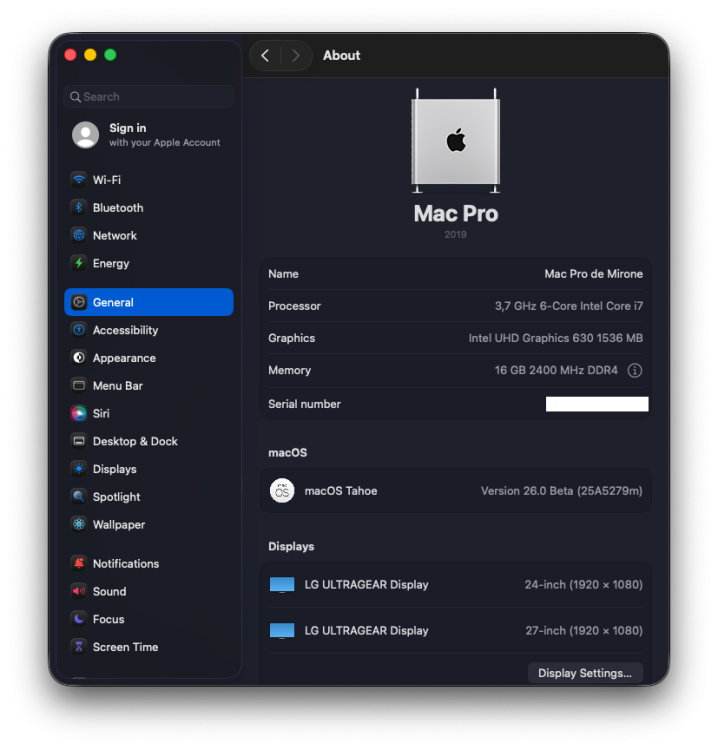Image resolution: width=718 pixels, height=750 pixels.
Task: Open Notifications settings
Action: (149, 563)
